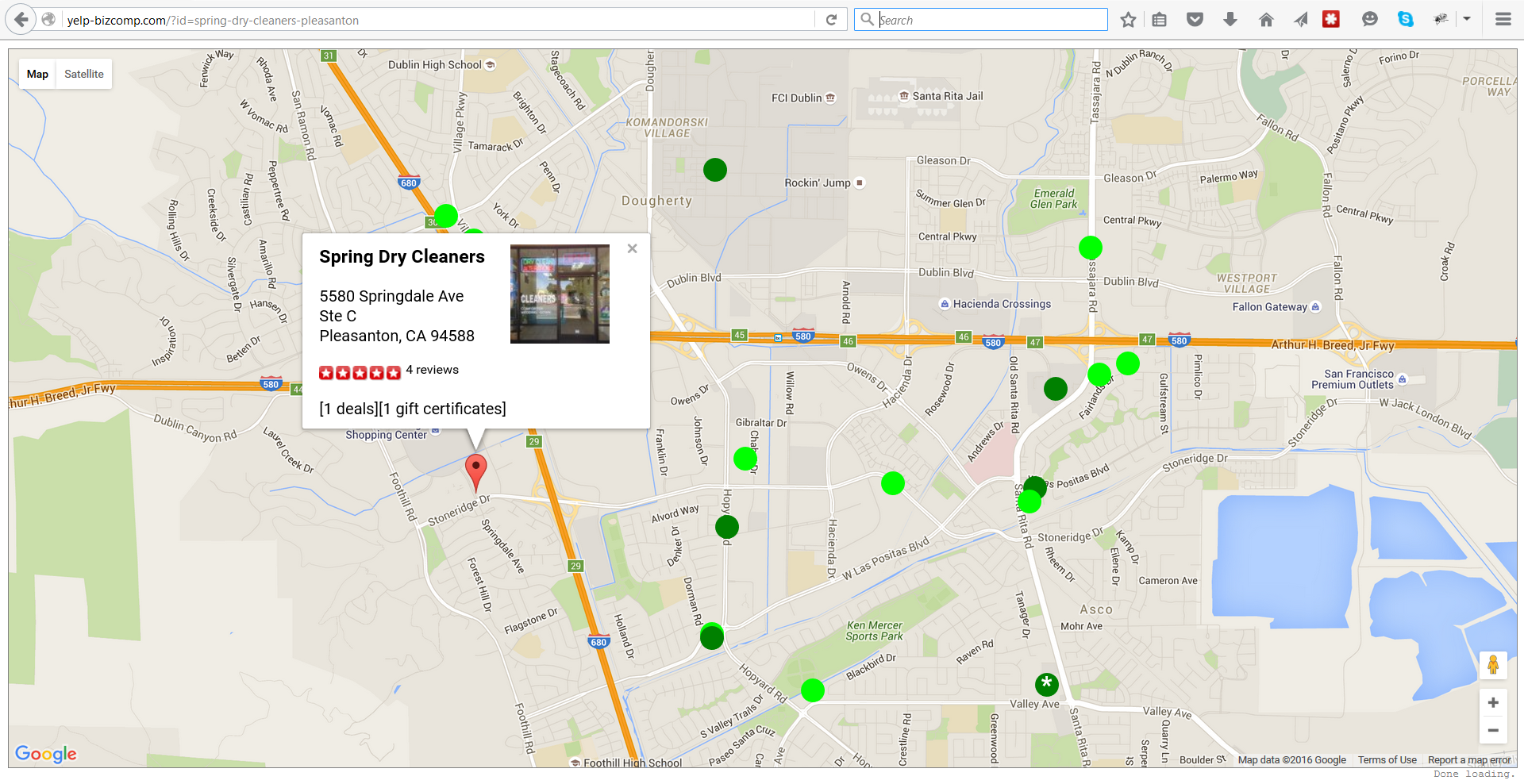Select green marker below Gibraltar Dr
1524x784 pixels.
tap(745, 459)
